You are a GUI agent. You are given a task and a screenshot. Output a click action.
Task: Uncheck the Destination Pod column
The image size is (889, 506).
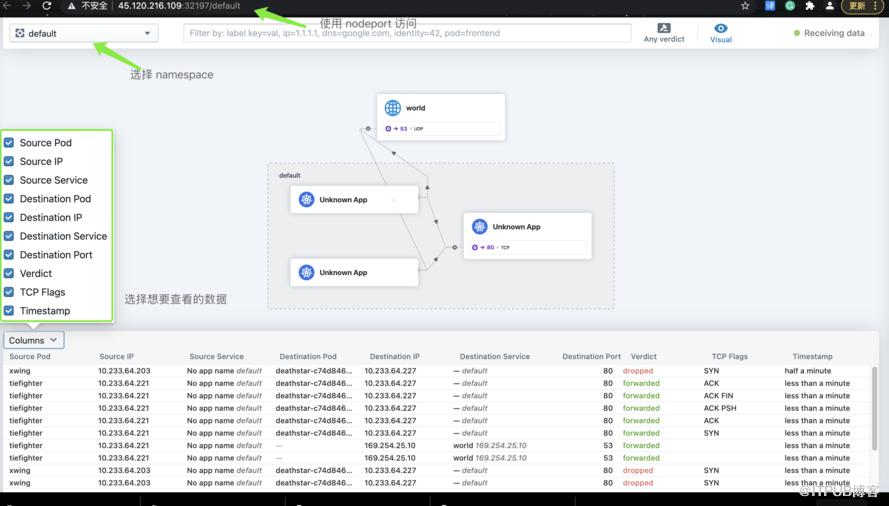point(9,199)
